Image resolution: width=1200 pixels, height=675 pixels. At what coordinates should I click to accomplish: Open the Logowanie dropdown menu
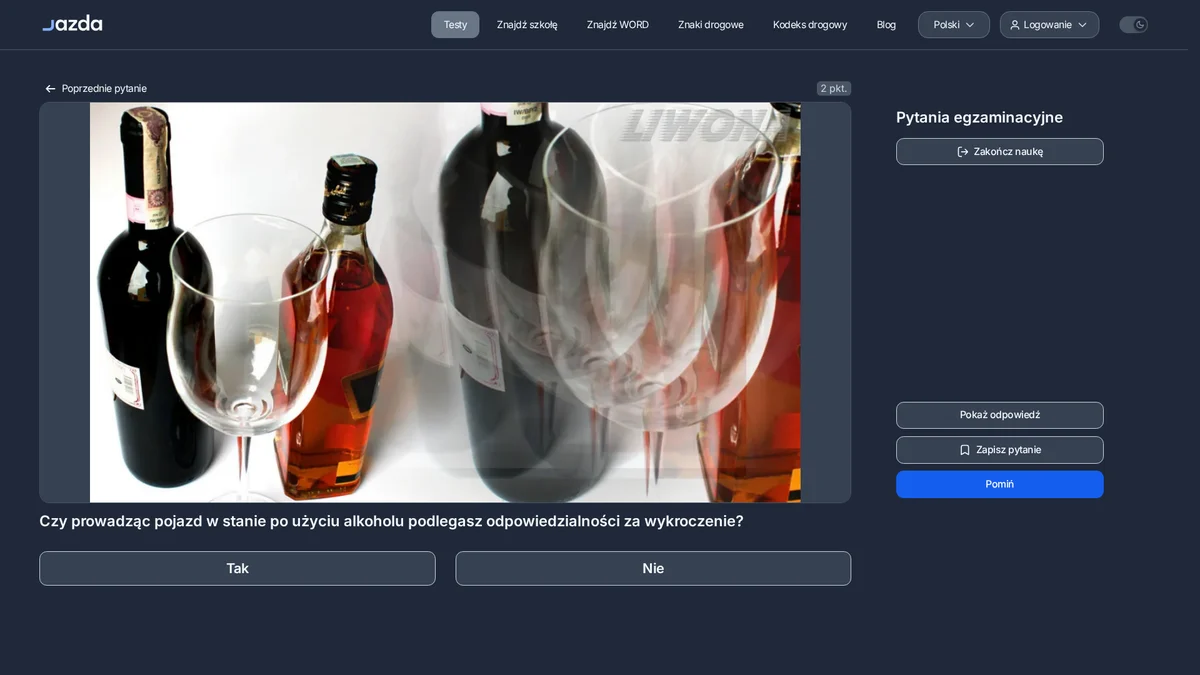click(x=1049, y=25)
